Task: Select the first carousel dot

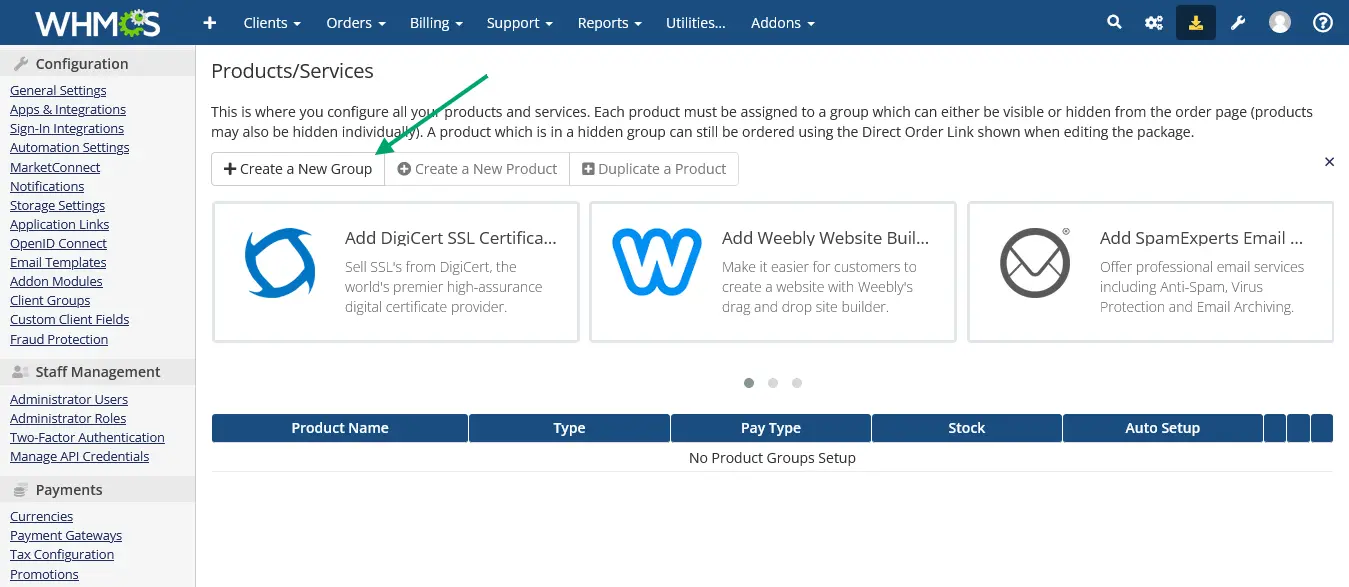Action: tap(749, 383)
